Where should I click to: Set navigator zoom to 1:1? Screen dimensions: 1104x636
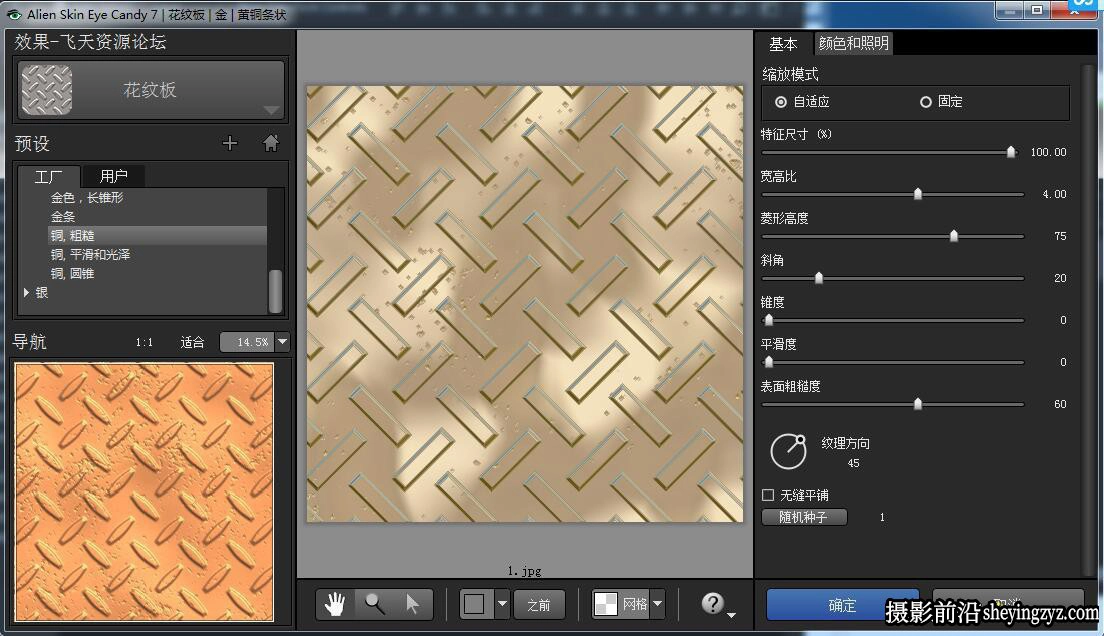[x=144, y=342]
